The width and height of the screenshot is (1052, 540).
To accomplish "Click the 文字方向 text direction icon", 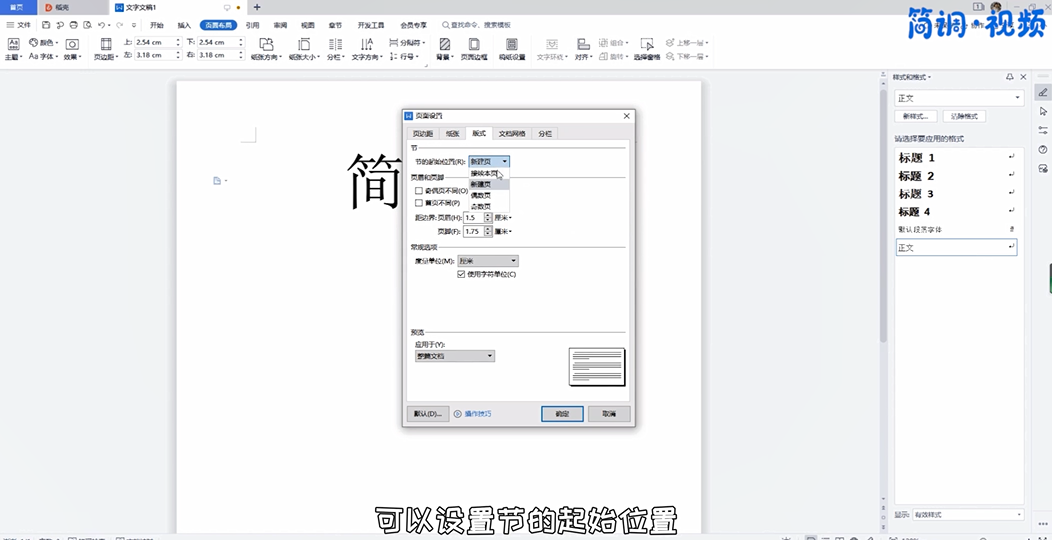I will 367,45.
